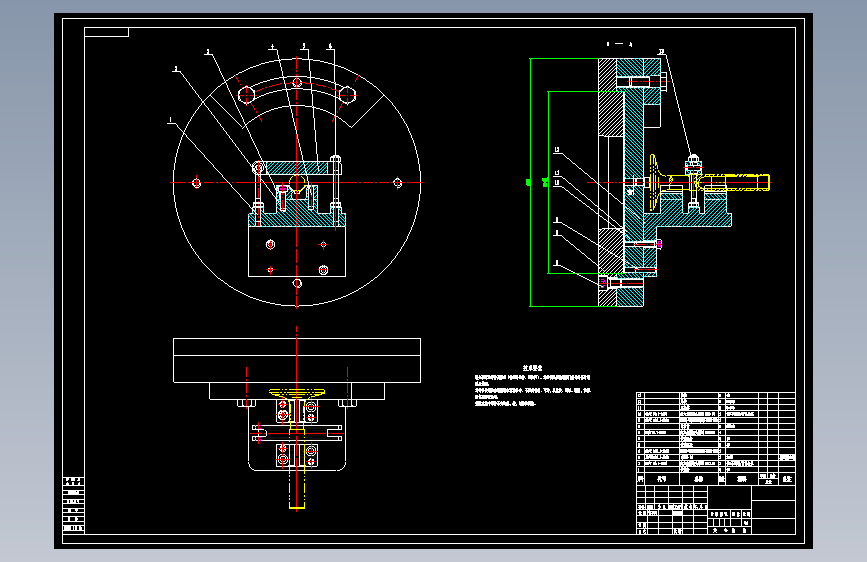Click the right bolt hole on the disc centerline
The image size is (867, 562).
398,183
